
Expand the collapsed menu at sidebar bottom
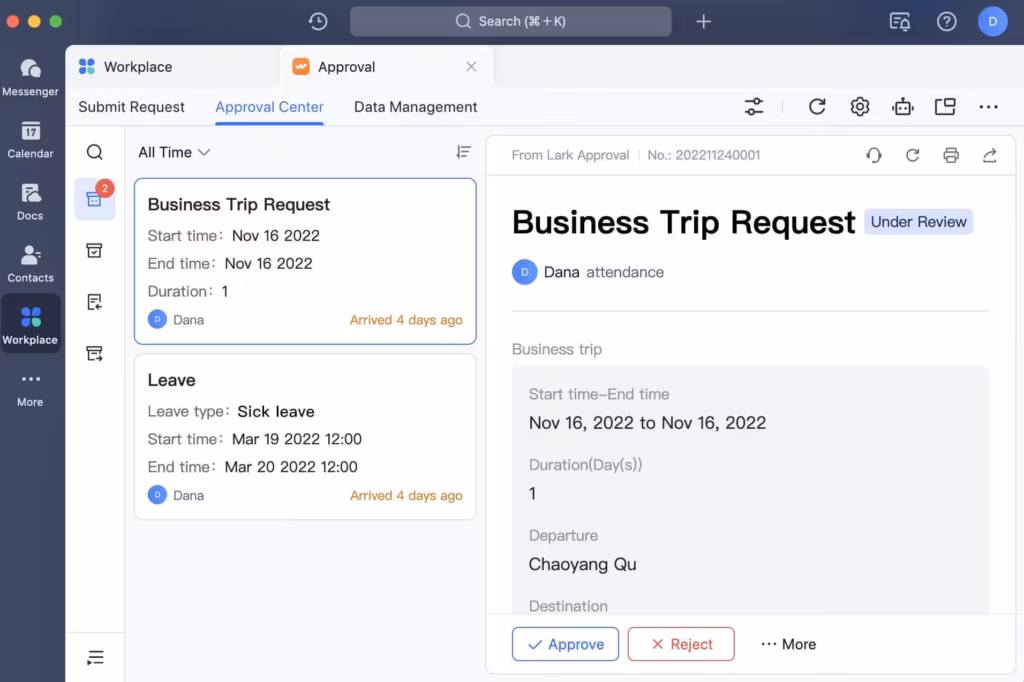coord(95,657)
